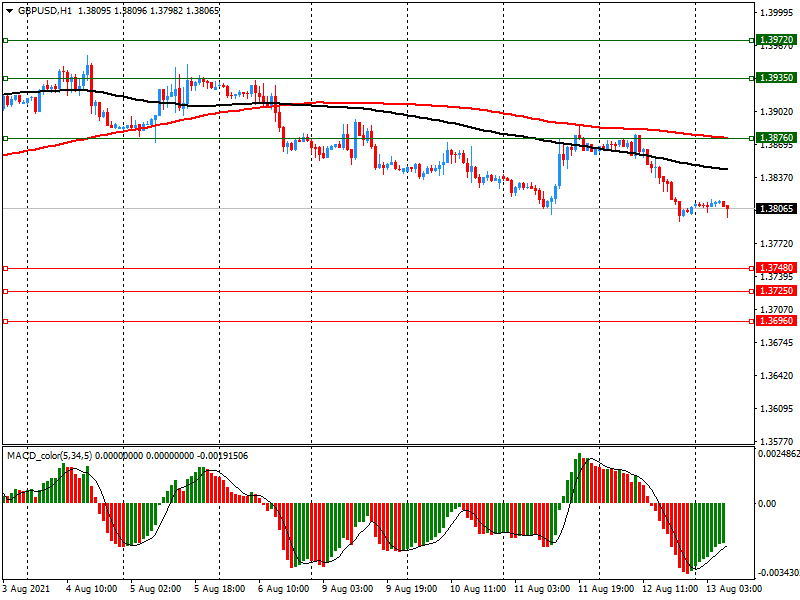Click the 6 Aug 10:00 time label
Image resolution: width=800 pixels, height=600 pixels.
click(284, 589)
